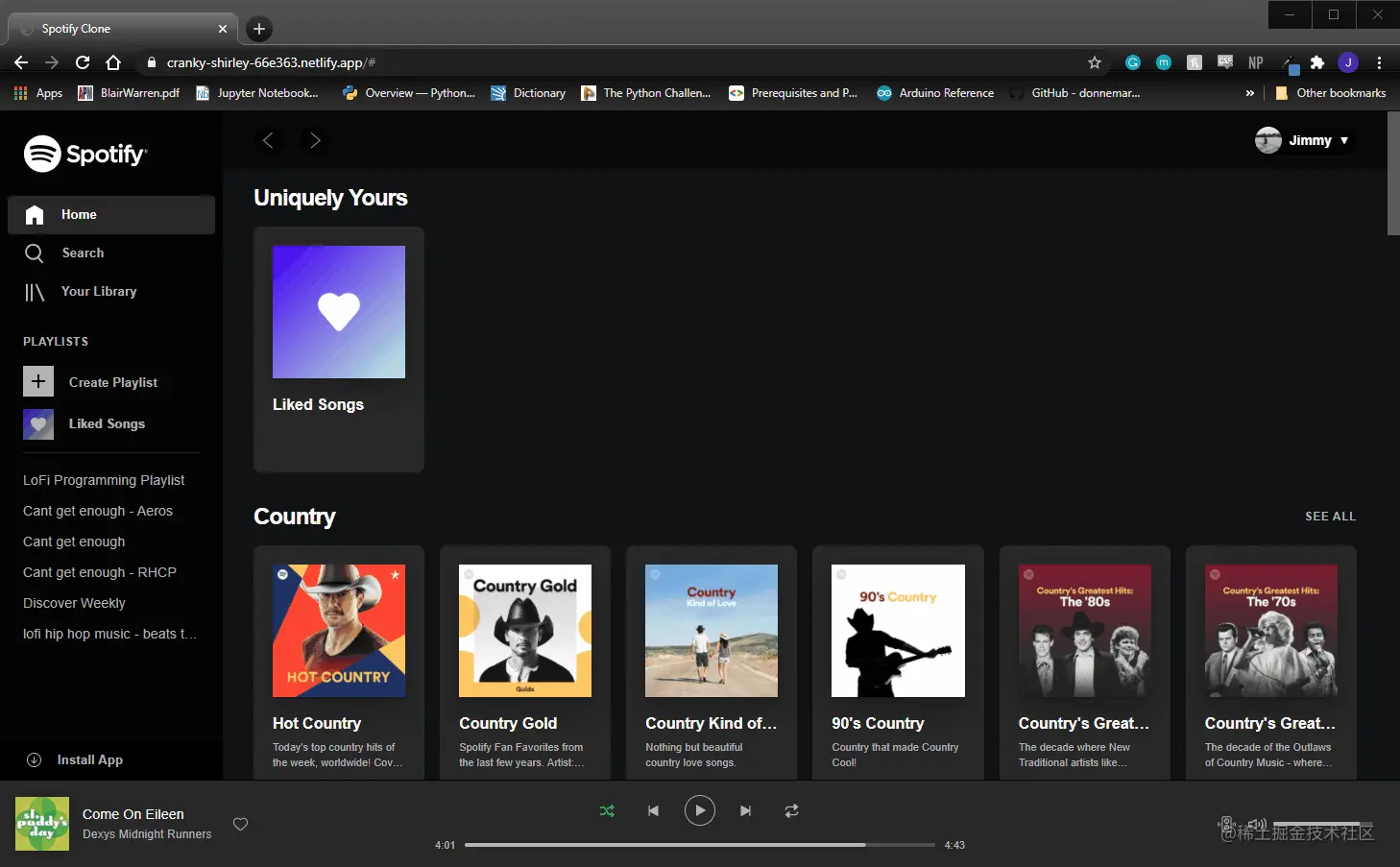The height and width of the screenshot is (867, 1400).
Task: Click the song progress bar
Action: tap(700, 845)
